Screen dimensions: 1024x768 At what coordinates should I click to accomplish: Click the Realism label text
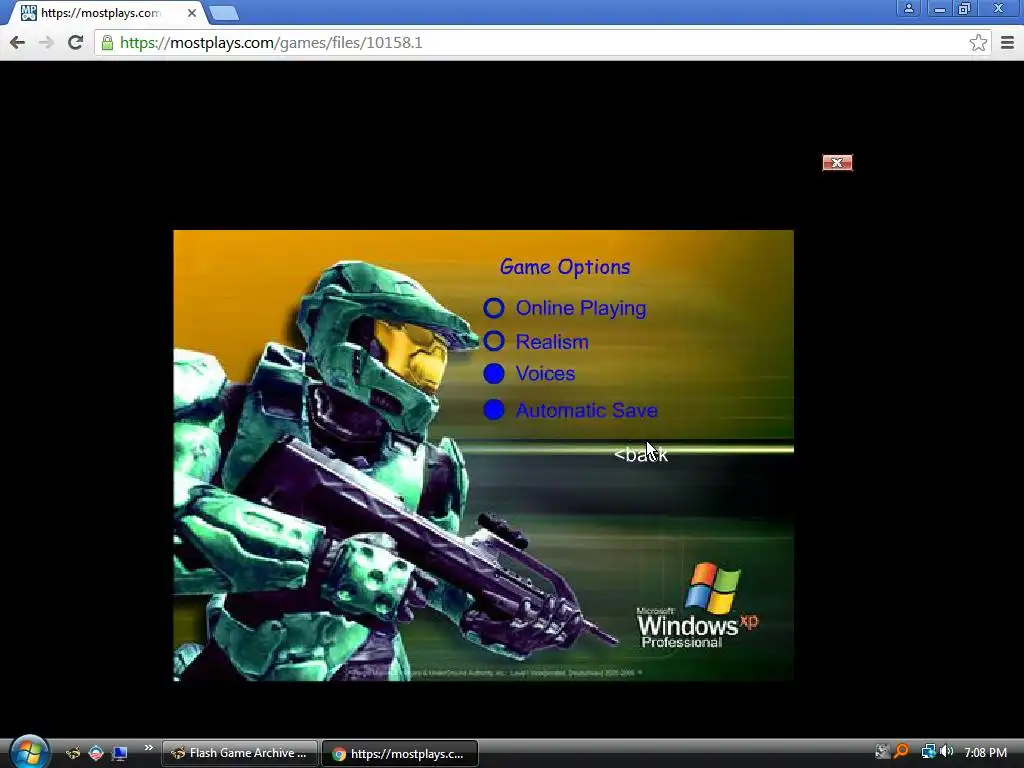coord(552,342)
